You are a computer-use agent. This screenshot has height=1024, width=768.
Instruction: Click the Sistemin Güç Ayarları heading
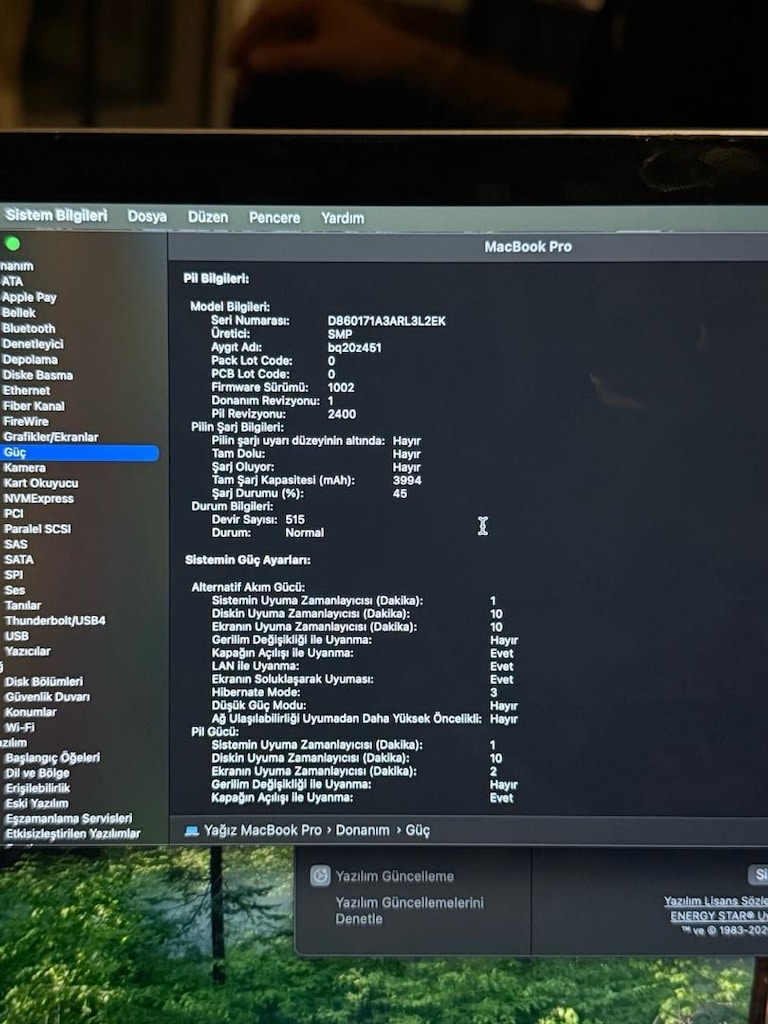[248, 560]
